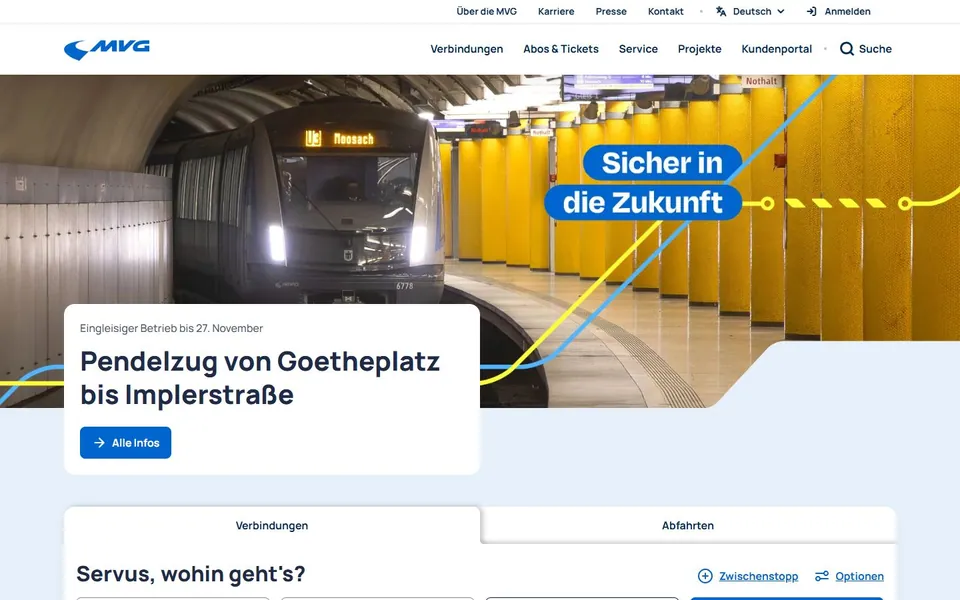The width and height of the screenshot is (960, 600).
Task: Click the MVG logo
Action: [x=107, y=49]
